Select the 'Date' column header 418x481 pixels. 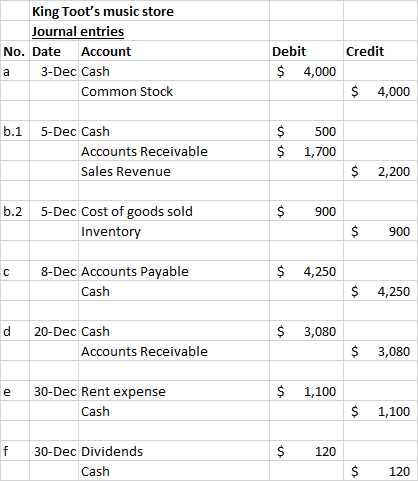point(54,51)
